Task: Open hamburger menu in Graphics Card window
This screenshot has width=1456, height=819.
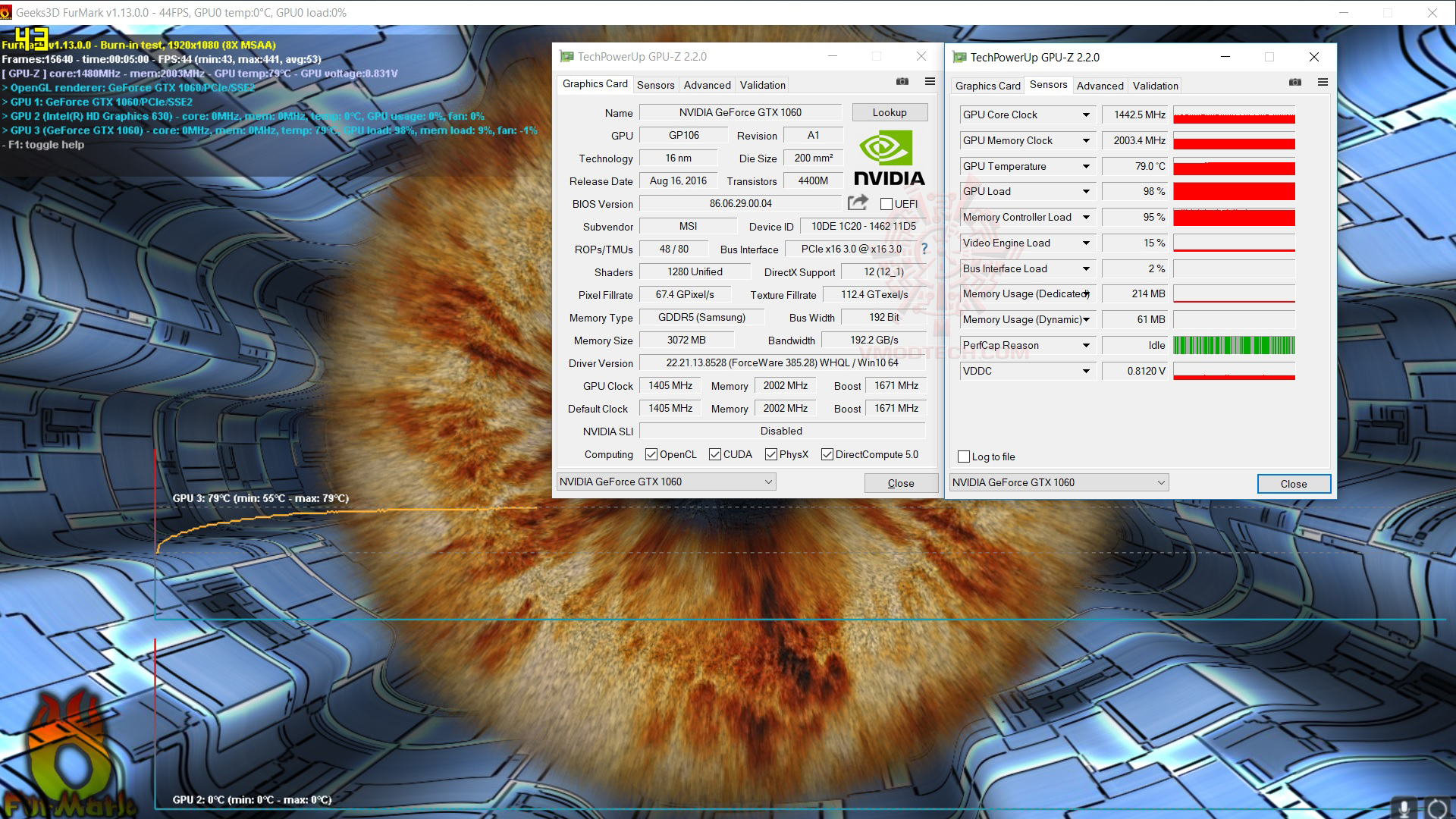Action: (930, 81)
